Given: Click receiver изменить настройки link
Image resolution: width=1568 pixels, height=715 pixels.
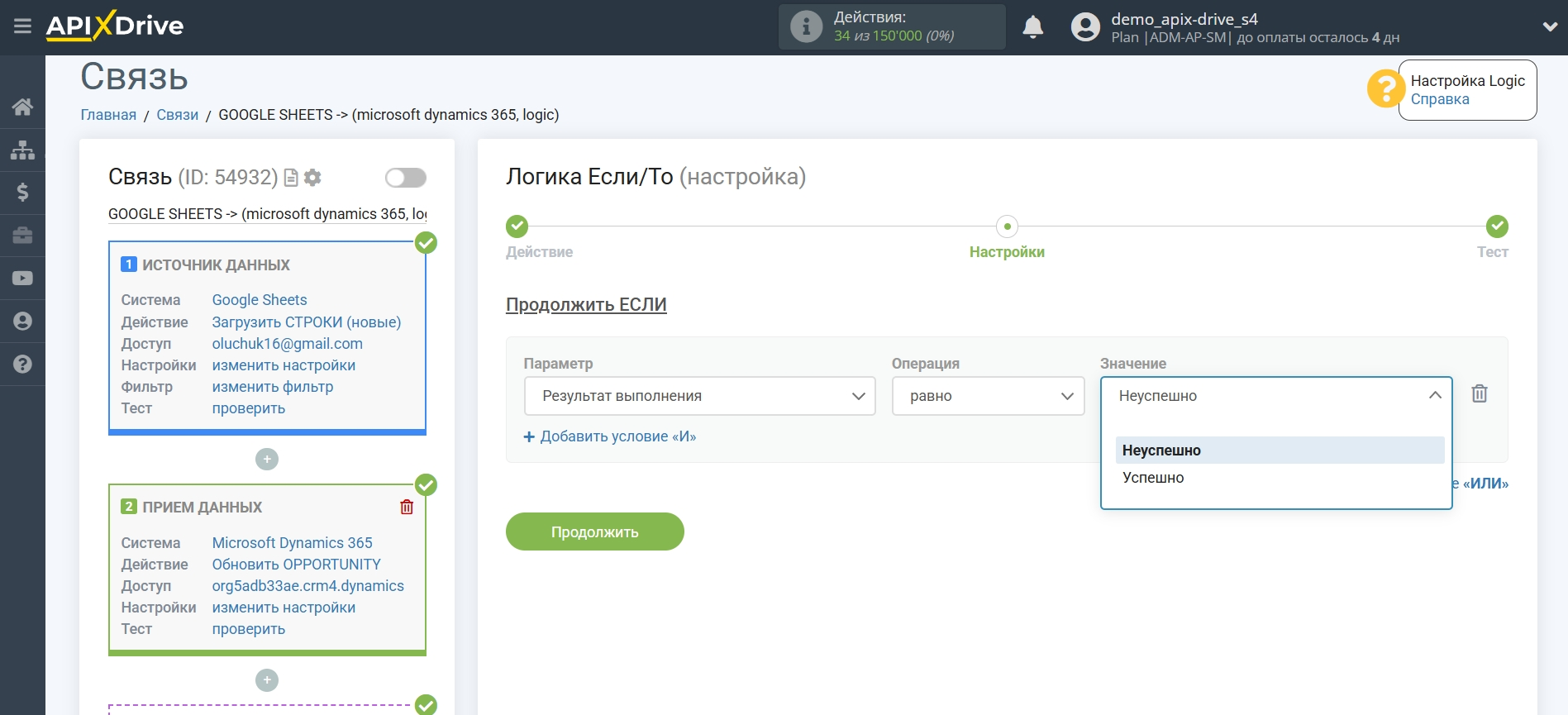Looking at the screenshot, I should 284,608.
